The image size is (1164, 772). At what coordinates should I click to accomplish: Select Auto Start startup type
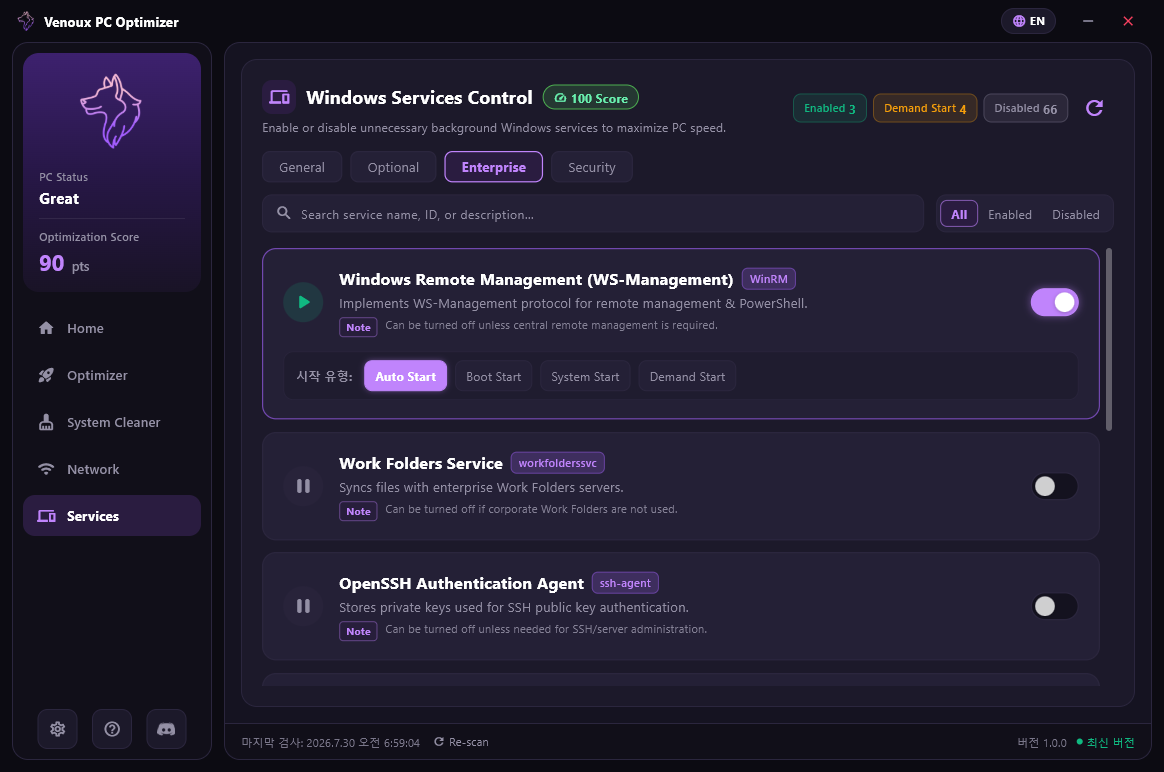pos(405,376)
